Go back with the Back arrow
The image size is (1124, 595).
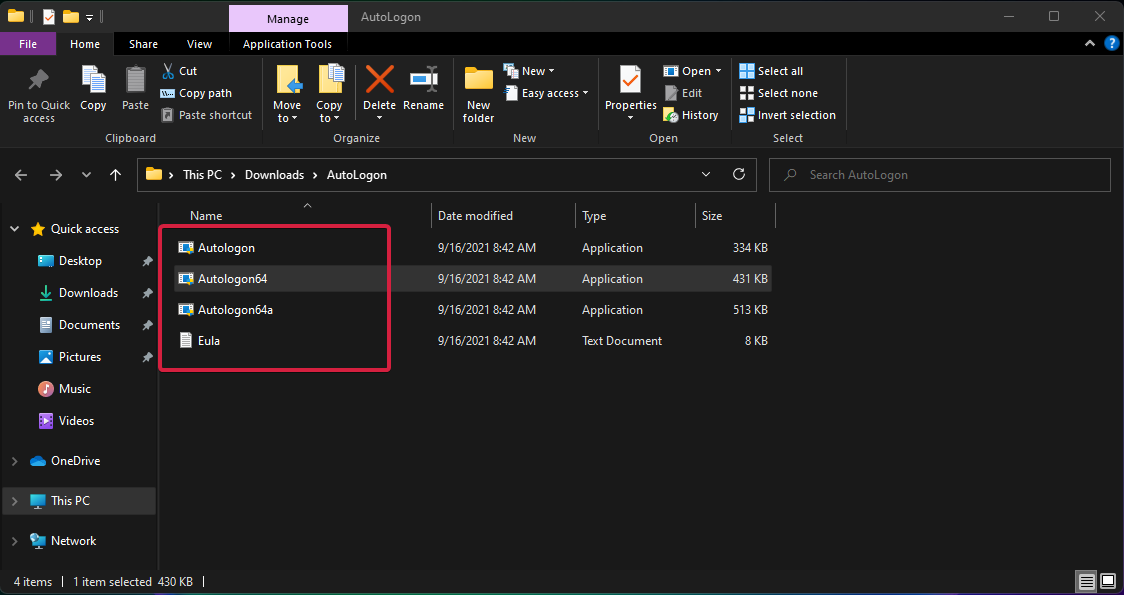coord(21,175)
